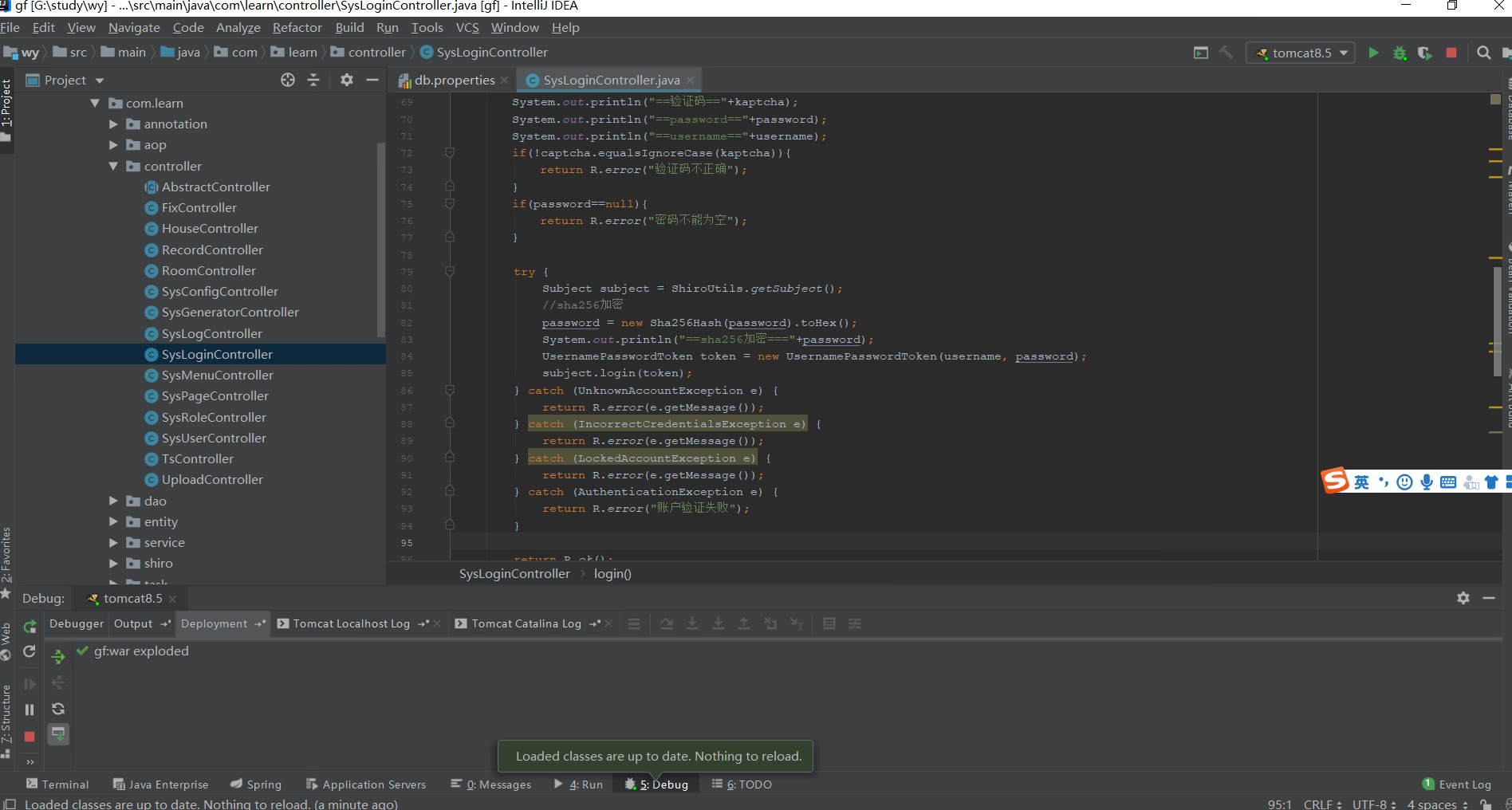
Task: Start debugging with the Debug bug icon
Action: [x=1400, y=53]
